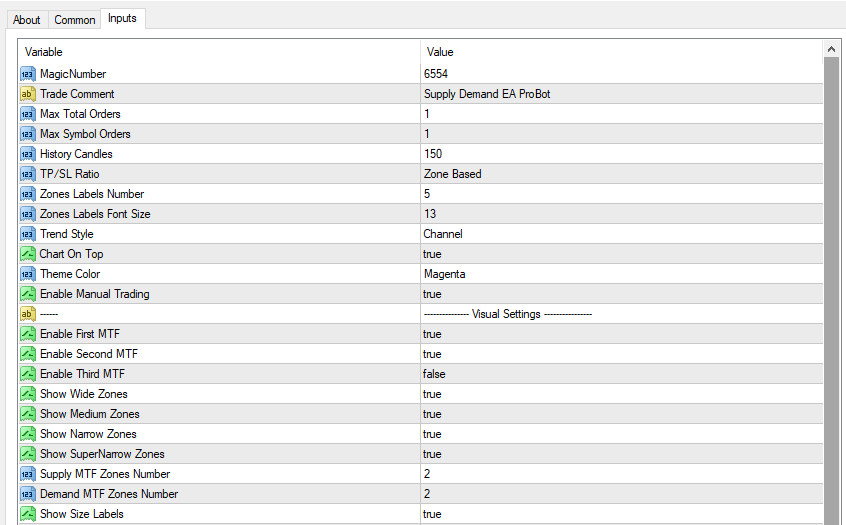
Task: Switch to the About tab
Action: tap(27, 20)
